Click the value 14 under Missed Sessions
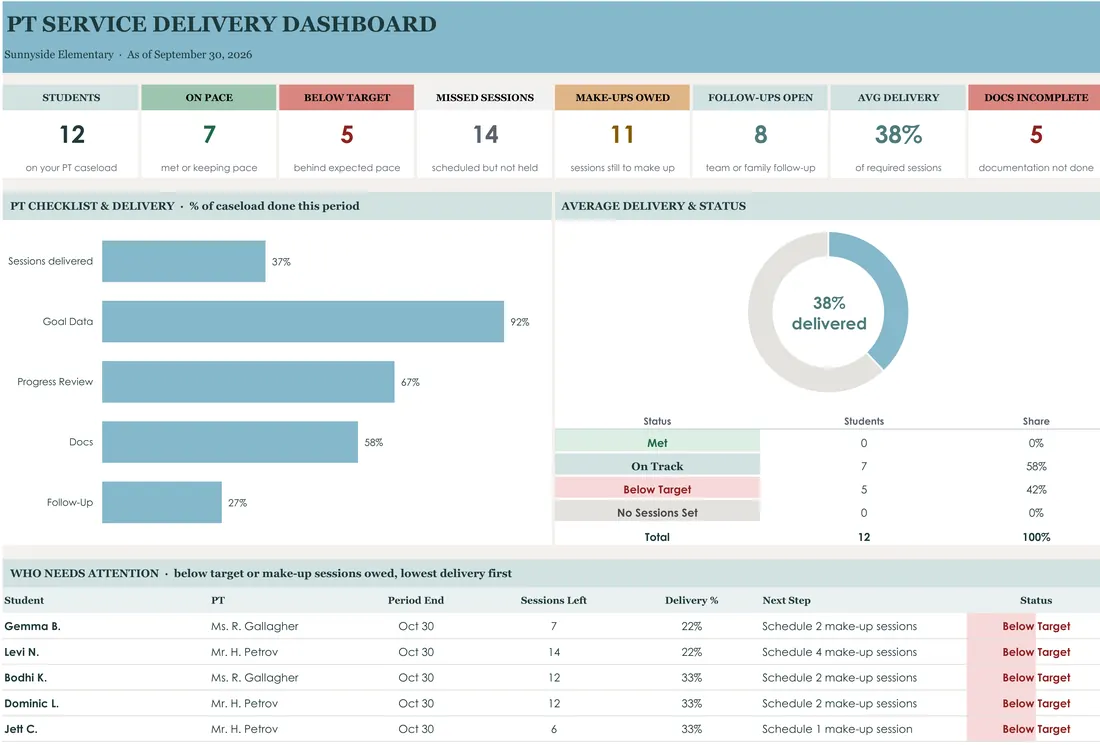1100x745 pixels. click(485, 135)
